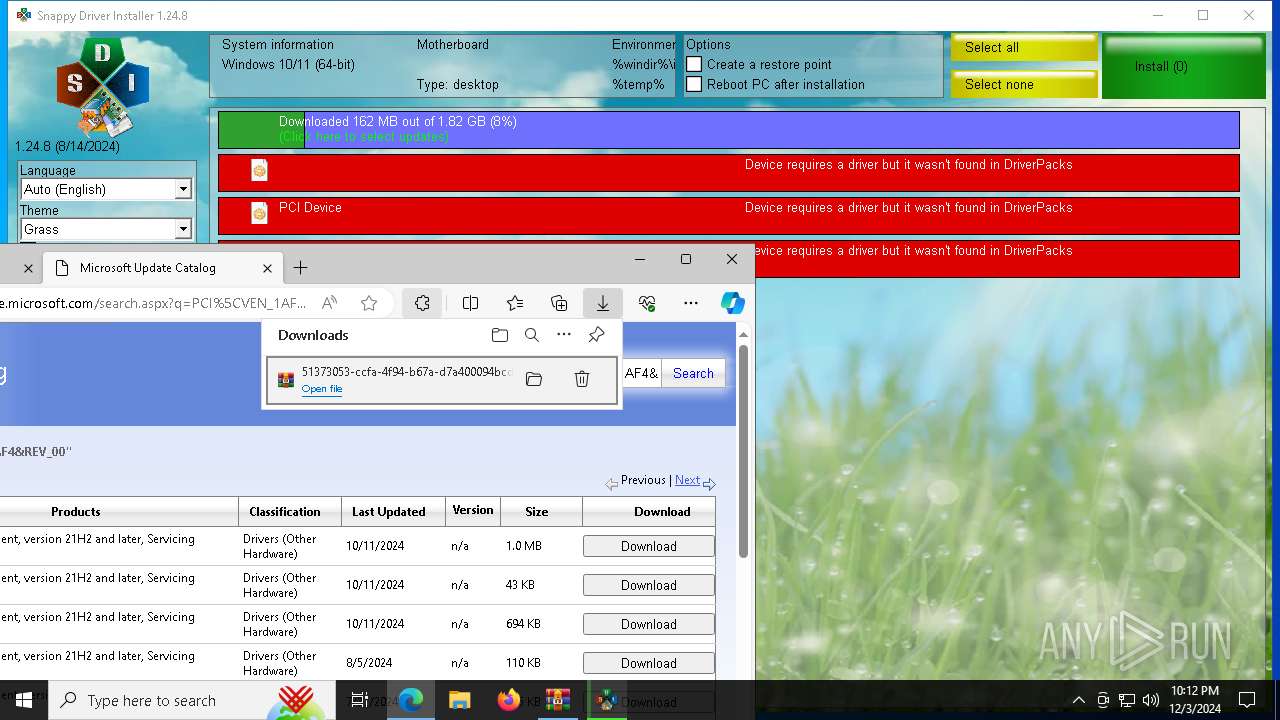Click downloaded file's WinRAR archive icon
Image resolution: width=1280 pixels, height=720 pixels.
coord(286,380)
